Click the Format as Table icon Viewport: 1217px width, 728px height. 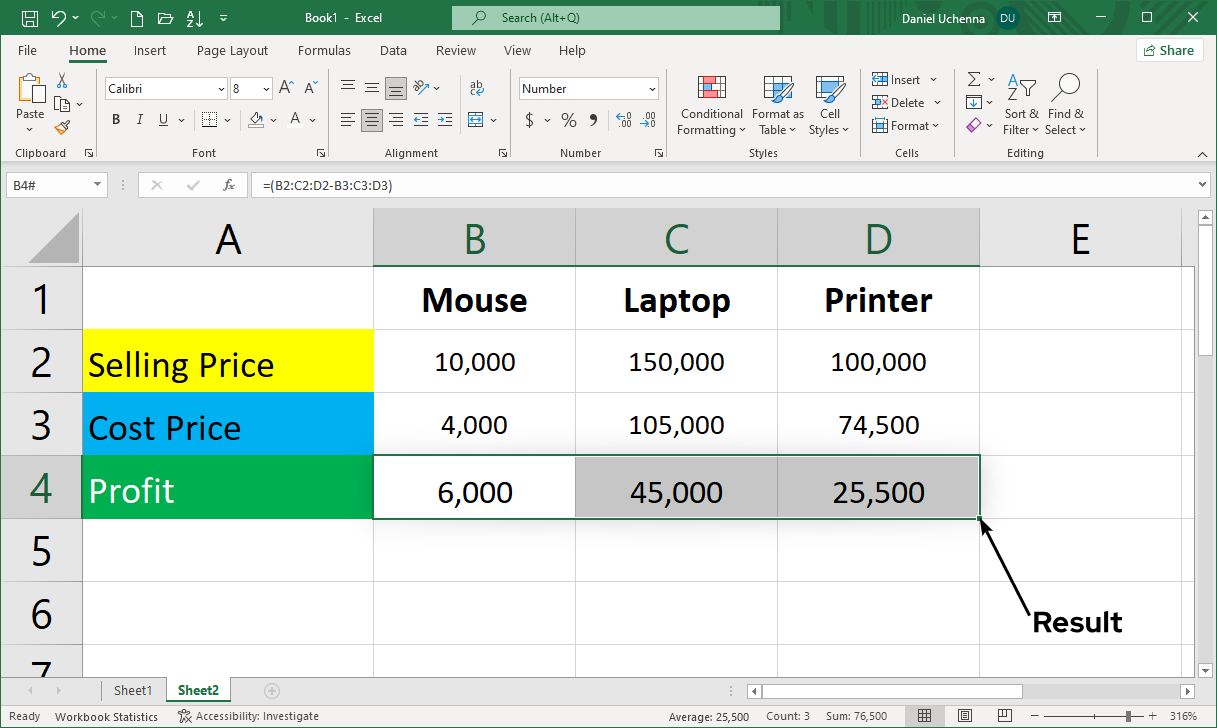click(x=777, y=104)
